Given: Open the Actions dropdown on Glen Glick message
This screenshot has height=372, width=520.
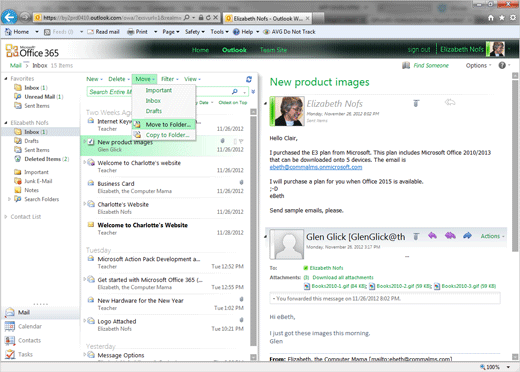Looking at the screenshot, I should click(x=492, y=236).
